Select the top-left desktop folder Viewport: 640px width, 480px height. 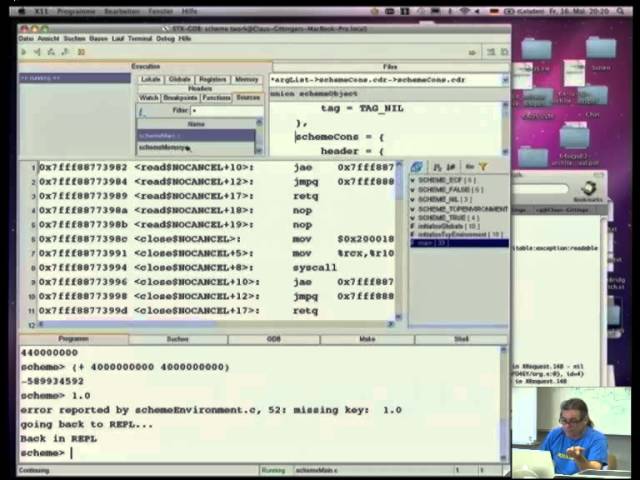point(536,49)
